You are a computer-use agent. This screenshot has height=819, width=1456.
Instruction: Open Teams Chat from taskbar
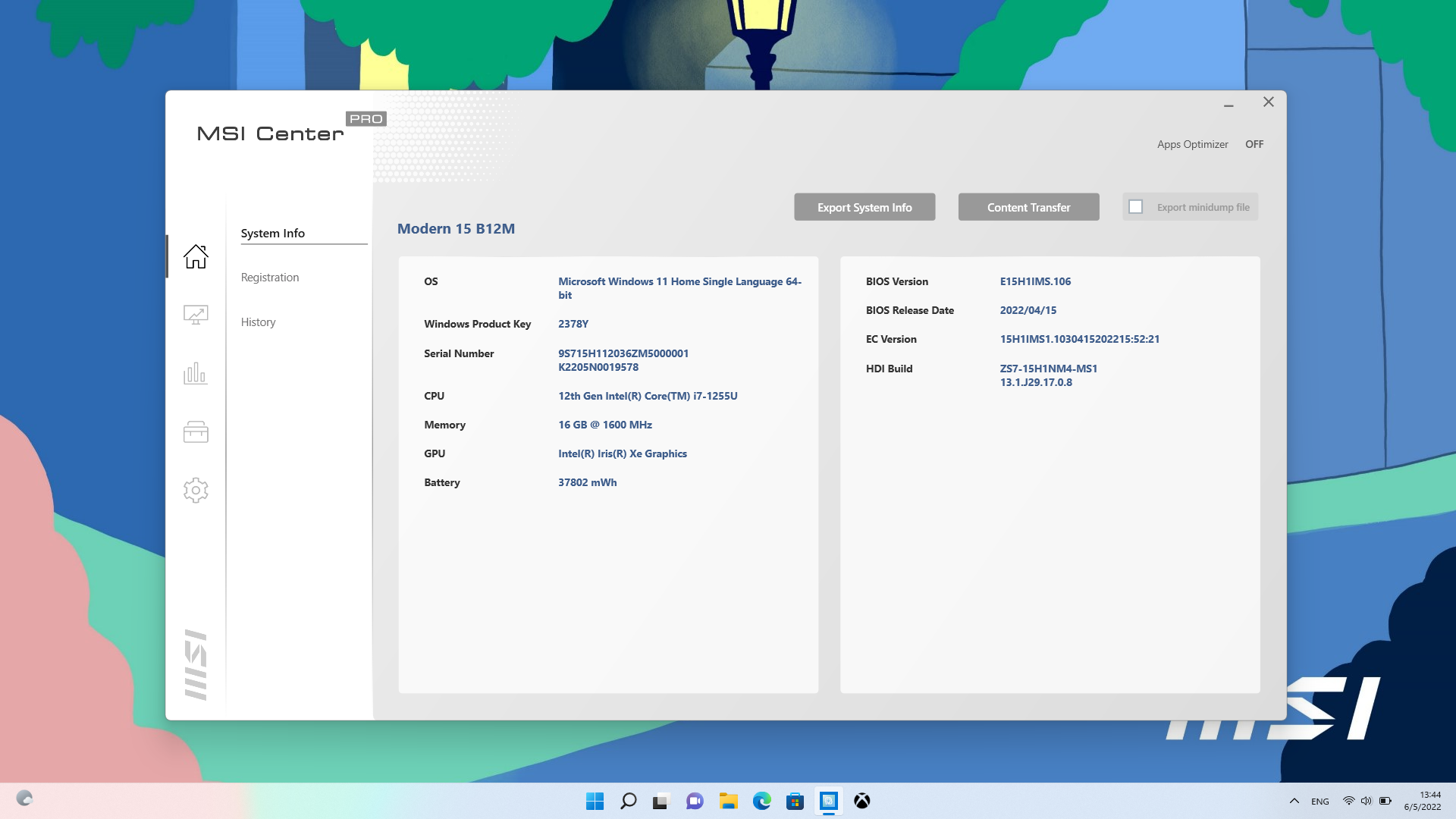coord(695,801)
